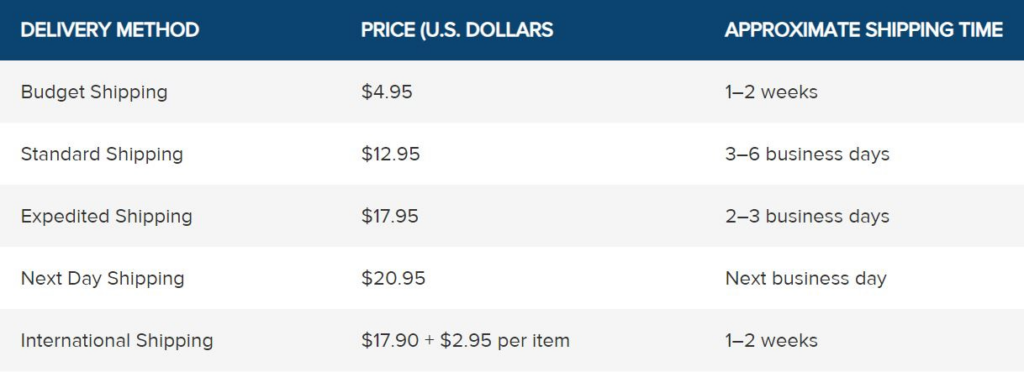Click the Price (U.S. Dollars column header

point(457,30)
